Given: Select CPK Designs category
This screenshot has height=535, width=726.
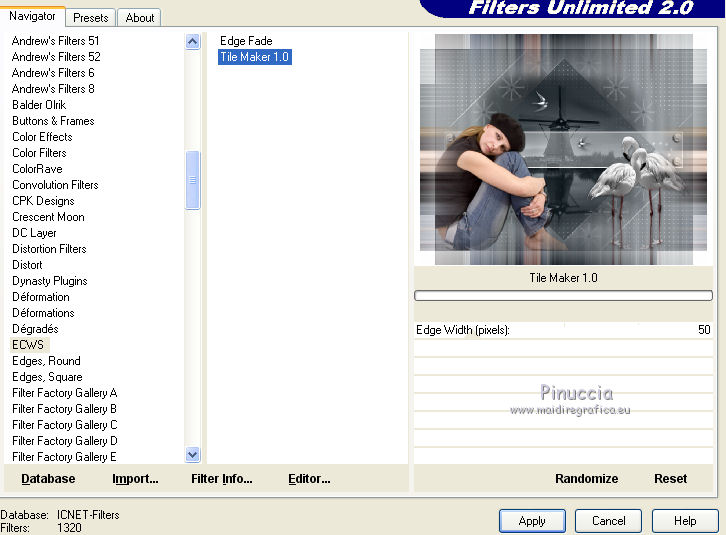Looking at the screenshot, I should point(44,201).
